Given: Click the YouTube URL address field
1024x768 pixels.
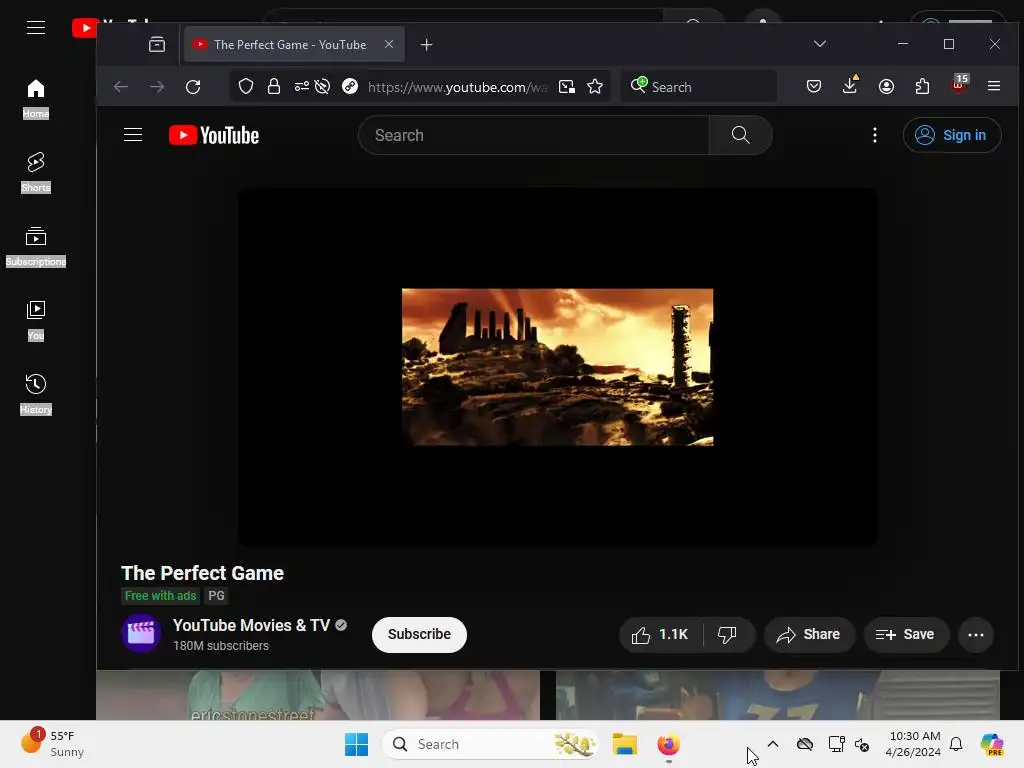Looking at the screenshot, I should pos(457,87).
